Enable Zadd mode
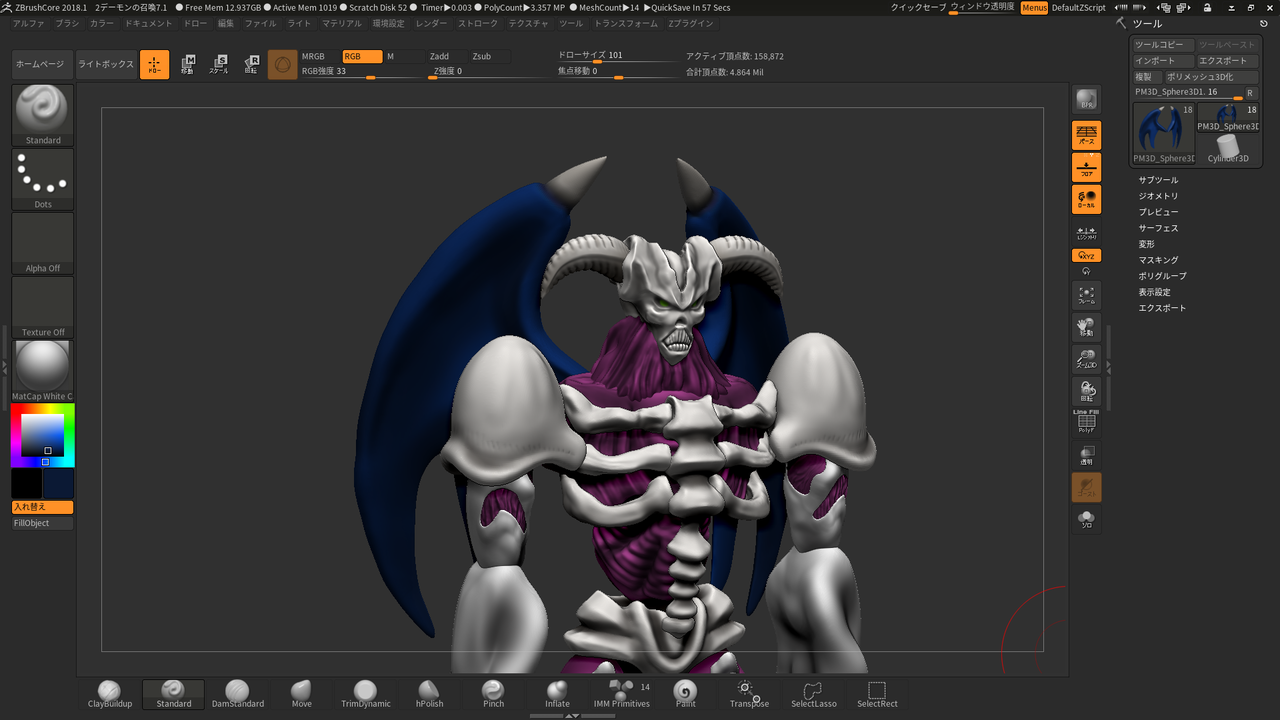This screenshot has width=1280, height=720. [x=440, y=57]
